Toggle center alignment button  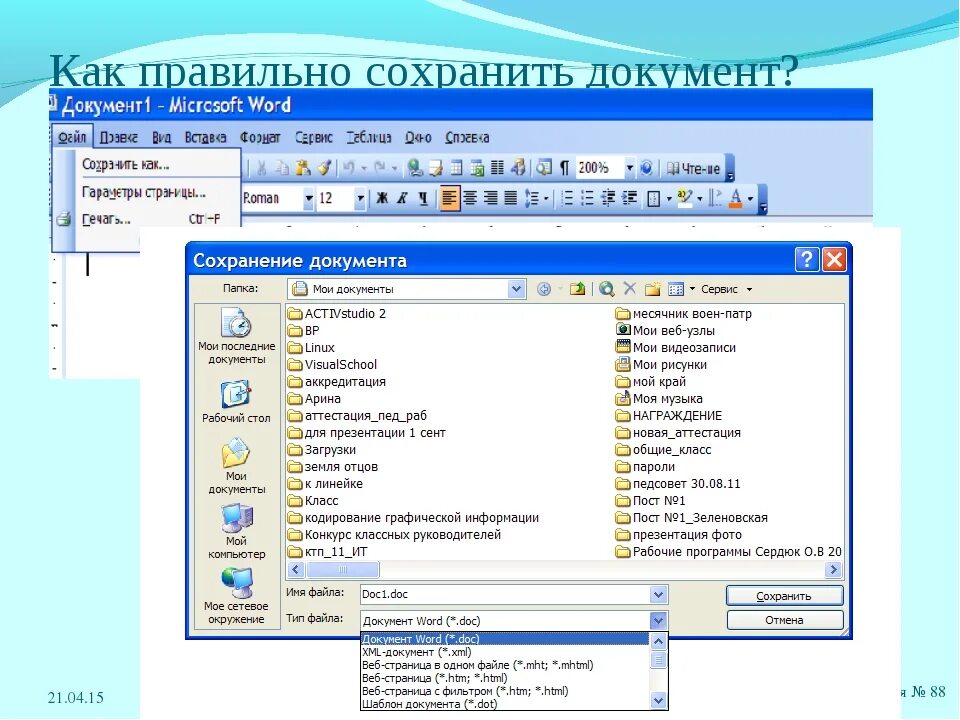470,198
